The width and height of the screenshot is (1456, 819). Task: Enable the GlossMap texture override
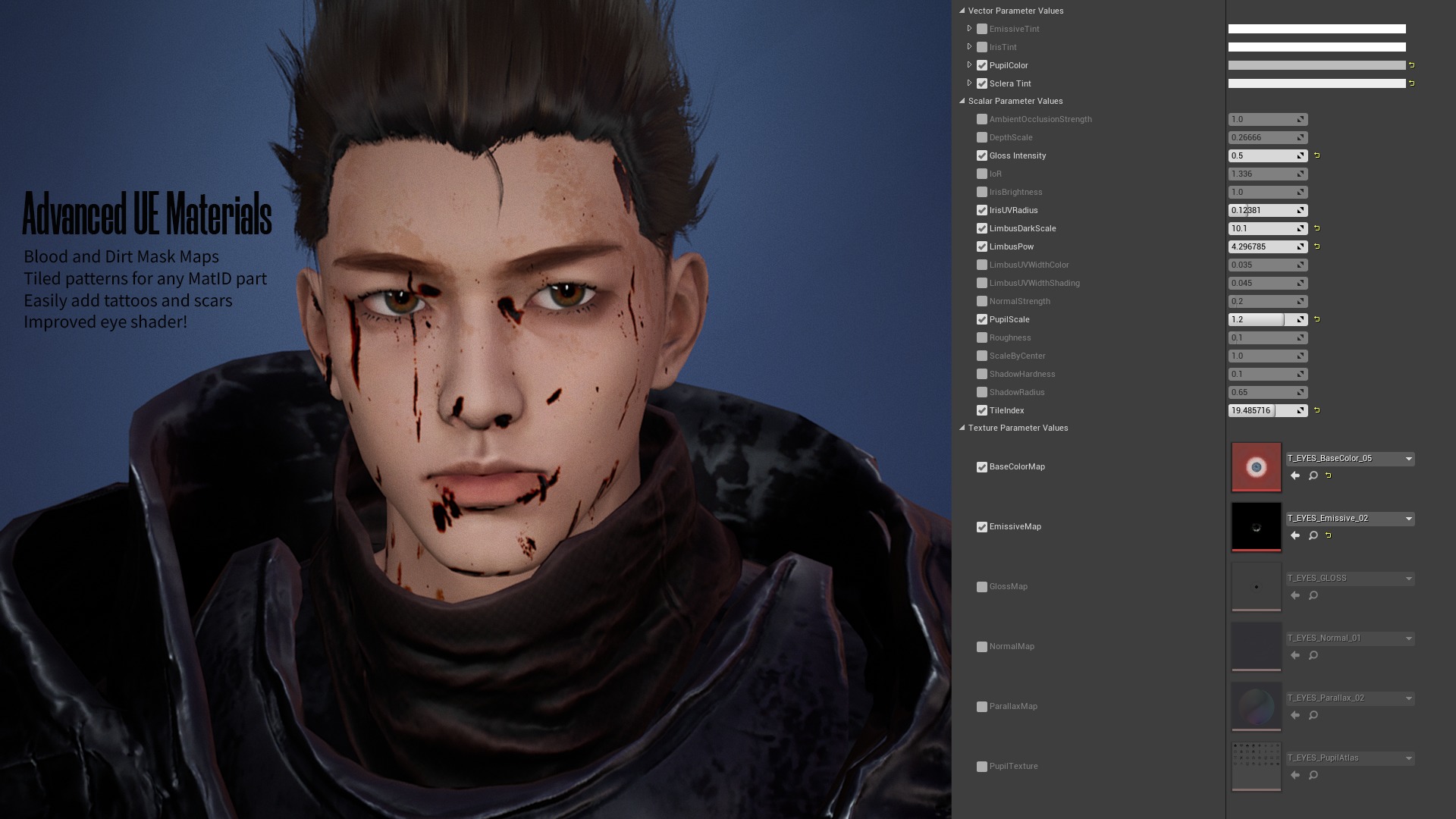click(982, 587)
